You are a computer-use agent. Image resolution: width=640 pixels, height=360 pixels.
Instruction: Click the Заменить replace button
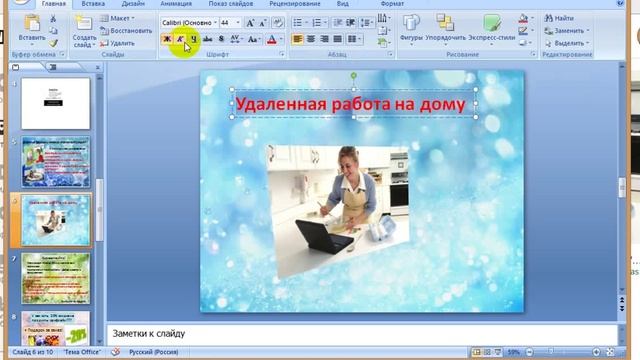pyautogui.click(x=567, y=31)
